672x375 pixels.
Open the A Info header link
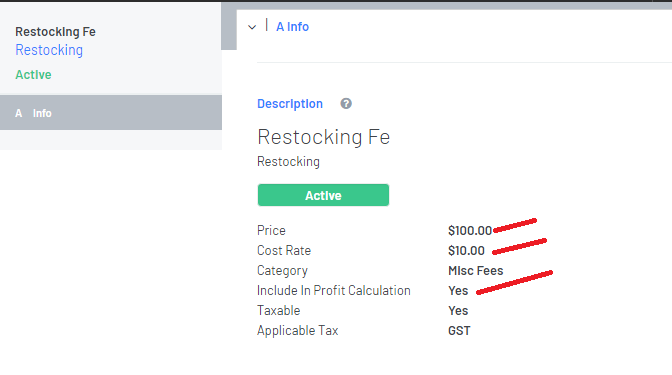pos(292,27)
